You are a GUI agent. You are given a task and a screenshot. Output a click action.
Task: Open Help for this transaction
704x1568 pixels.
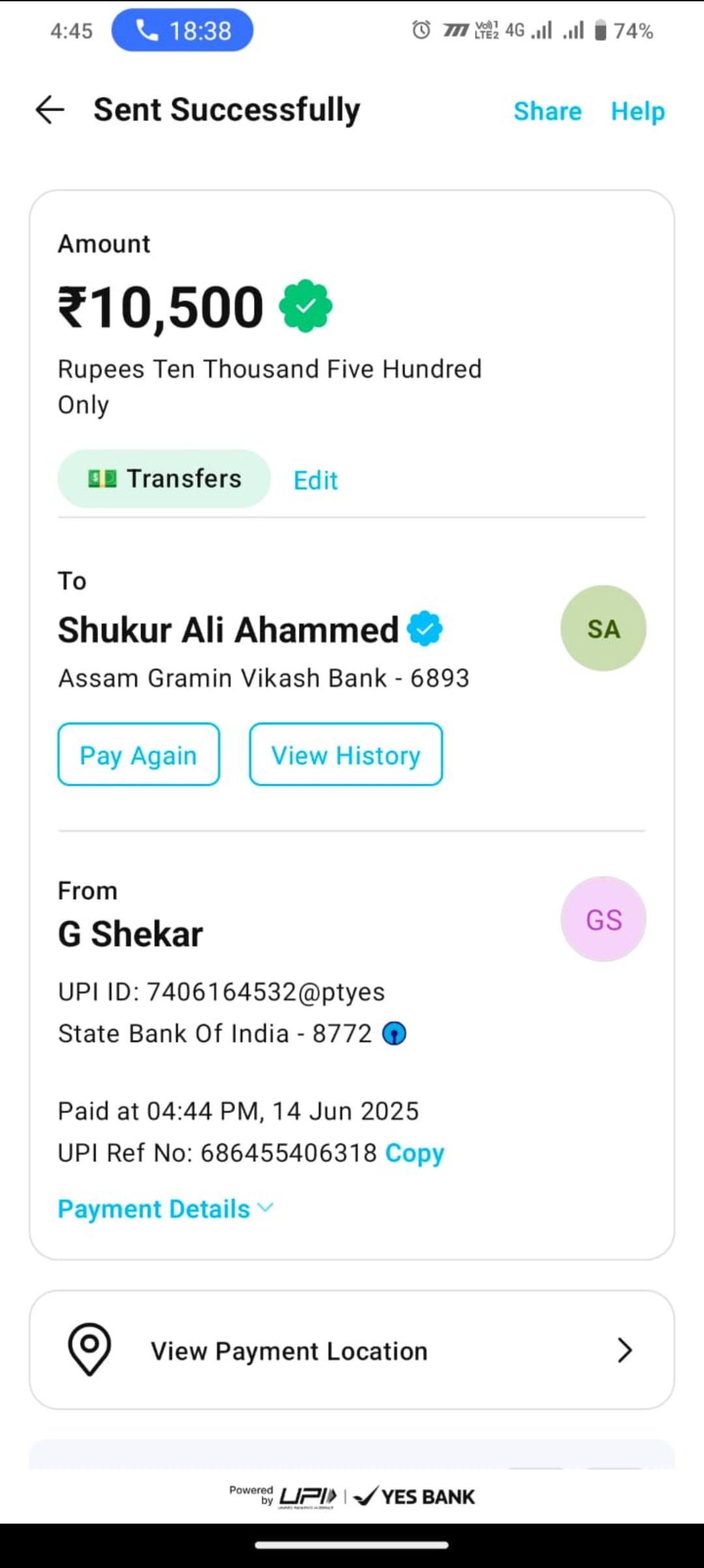point(638,111)
